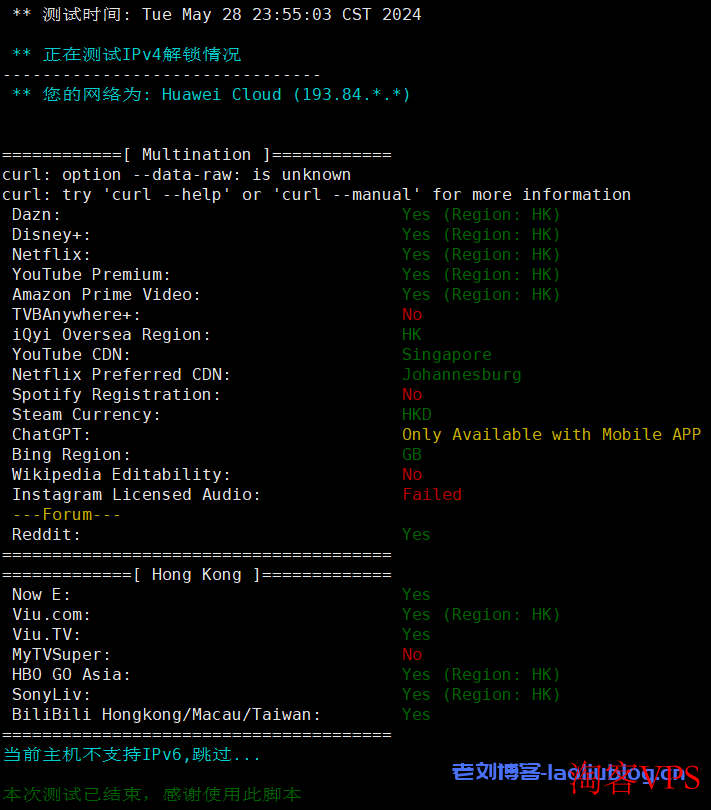Viewport: 711px width, 810px height.
Task: Click the Forum divider label
Action: click(66, 514)
